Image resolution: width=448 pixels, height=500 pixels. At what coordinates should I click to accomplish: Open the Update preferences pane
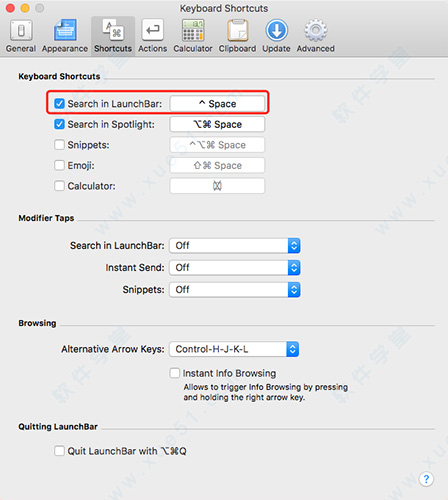(x=276, y=36)
